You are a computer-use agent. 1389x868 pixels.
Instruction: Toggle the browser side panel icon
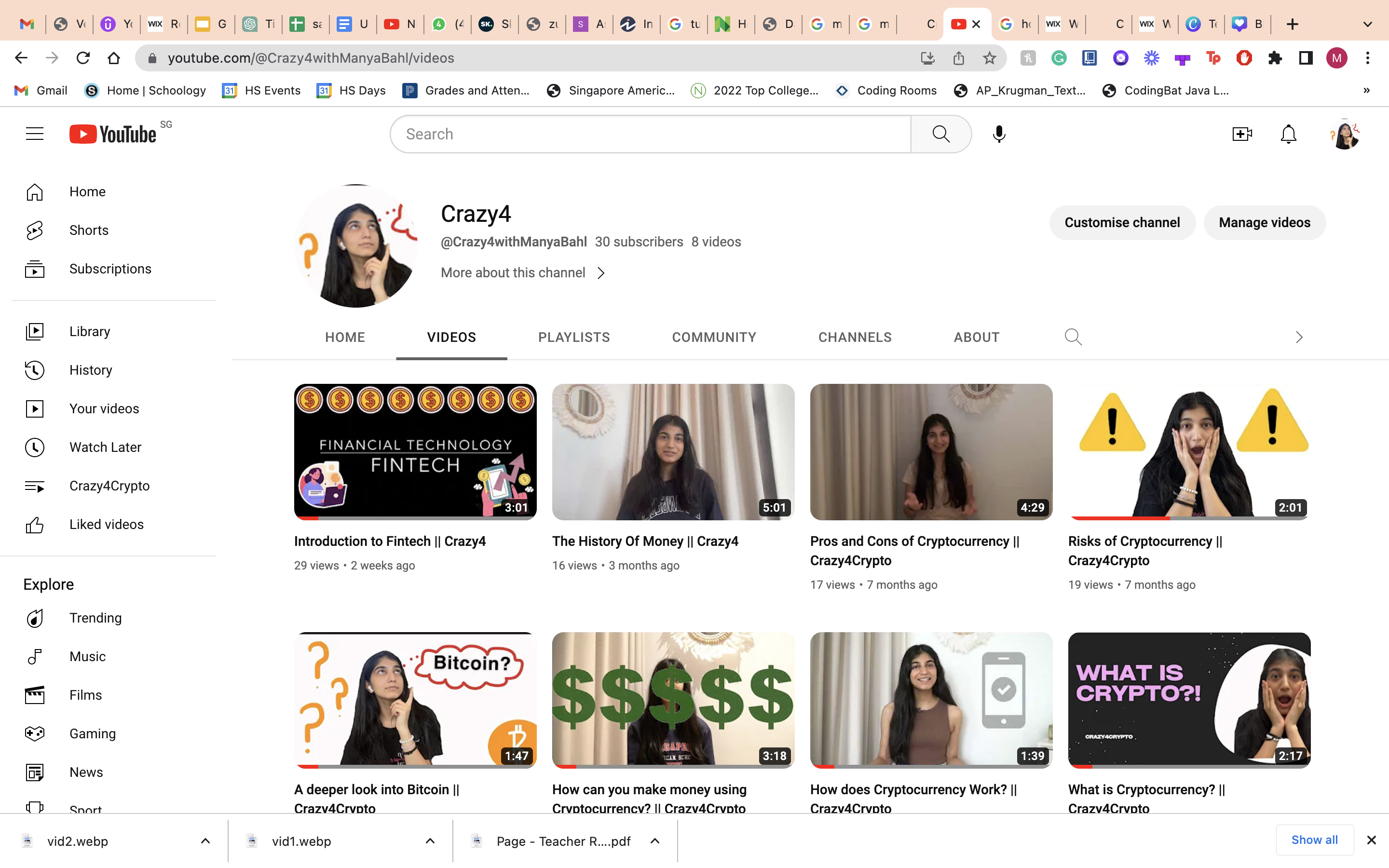[1306, 58]
